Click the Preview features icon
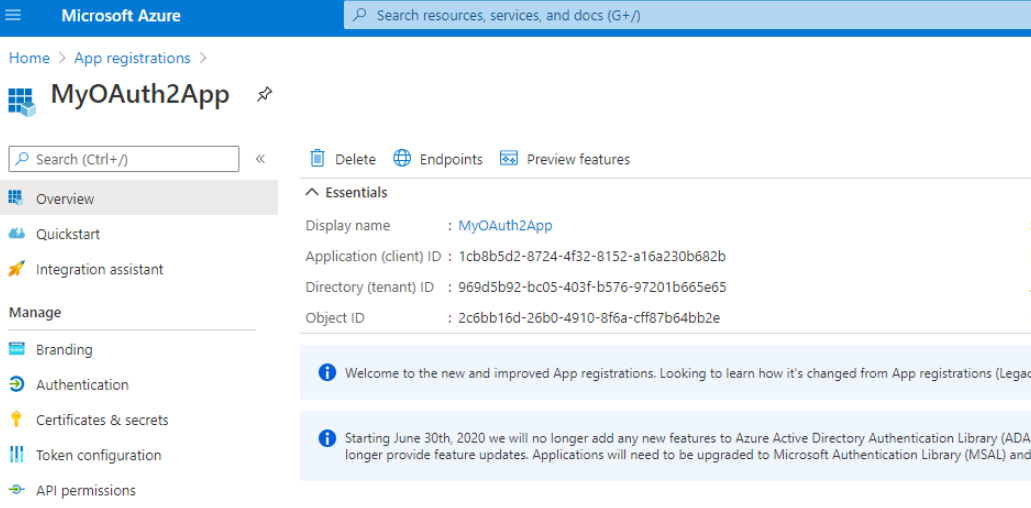Screen dimensions: 1031x508 [x=509, y=158]
